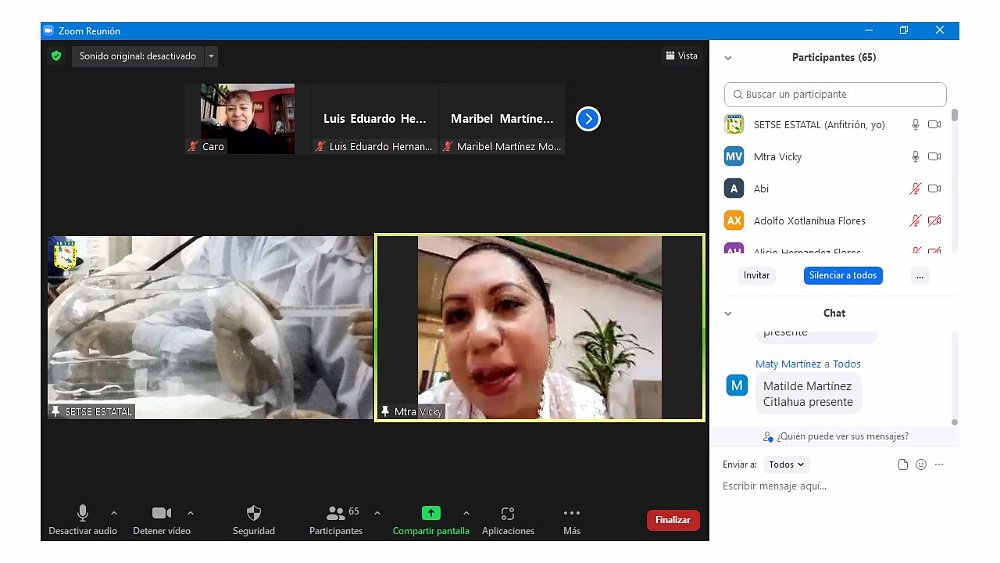The width and height of the screenshot is (1000, 563).
Task: Click the Silenciar a todos button
Action: [843, 275]
